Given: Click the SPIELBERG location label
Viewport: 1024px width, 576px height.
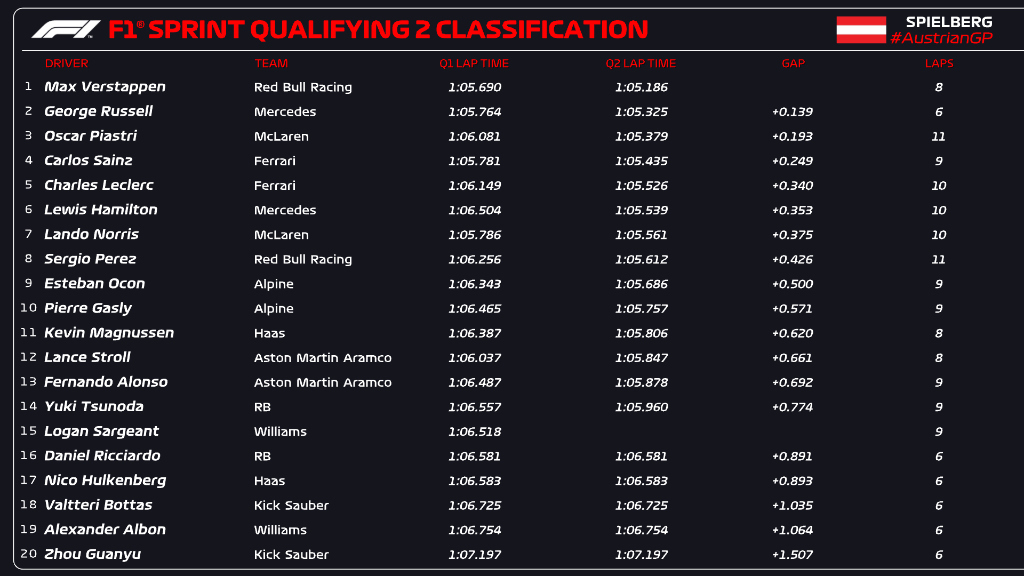Looking at the screenshot, I should pyautogui.click(x=948, y=21).
